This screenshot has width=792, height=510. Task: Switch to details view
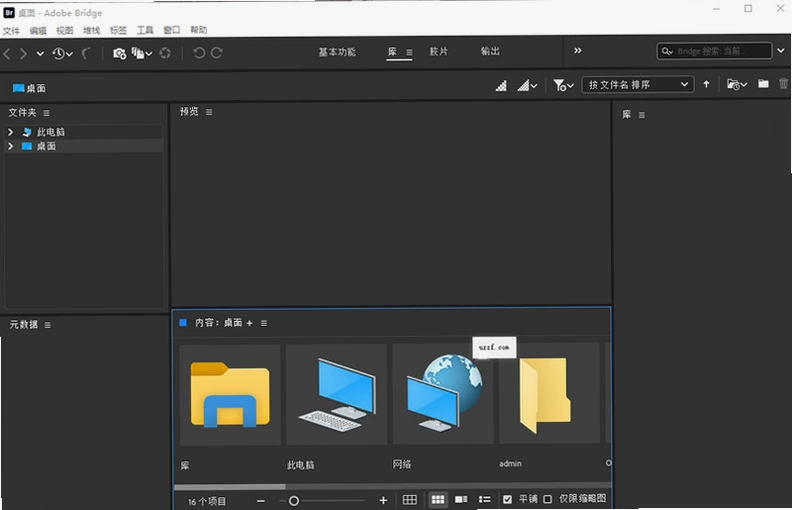click(461, 499)
